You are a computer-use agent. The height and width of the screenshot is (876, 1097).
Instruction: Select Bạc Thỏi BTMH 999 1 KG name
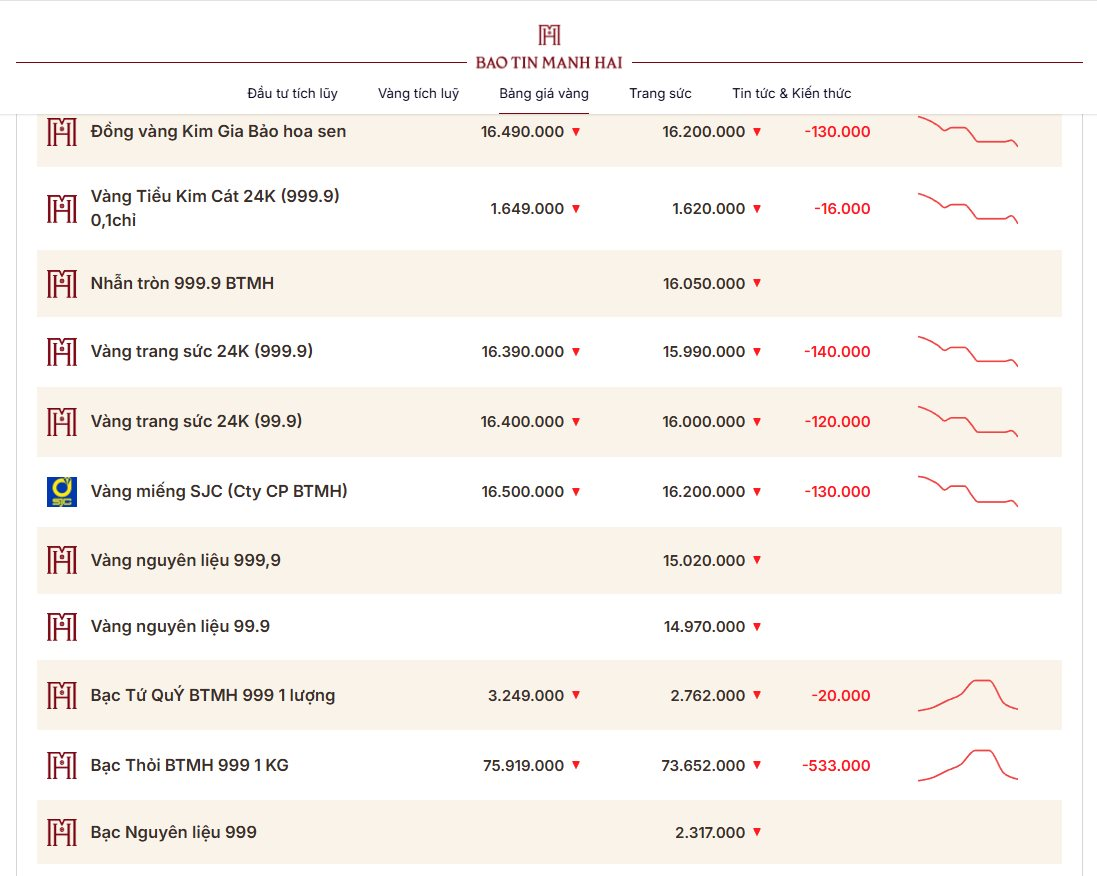(x=190, y=765)
